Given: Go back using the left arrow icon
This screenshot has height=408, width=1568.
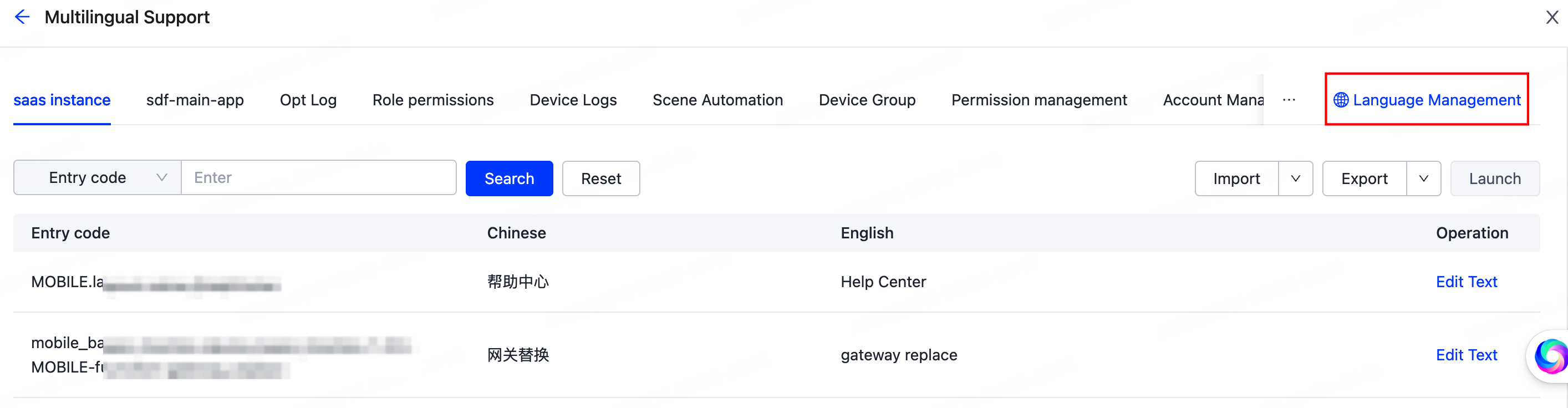Looking at the screenshot, I should (22, 17).
